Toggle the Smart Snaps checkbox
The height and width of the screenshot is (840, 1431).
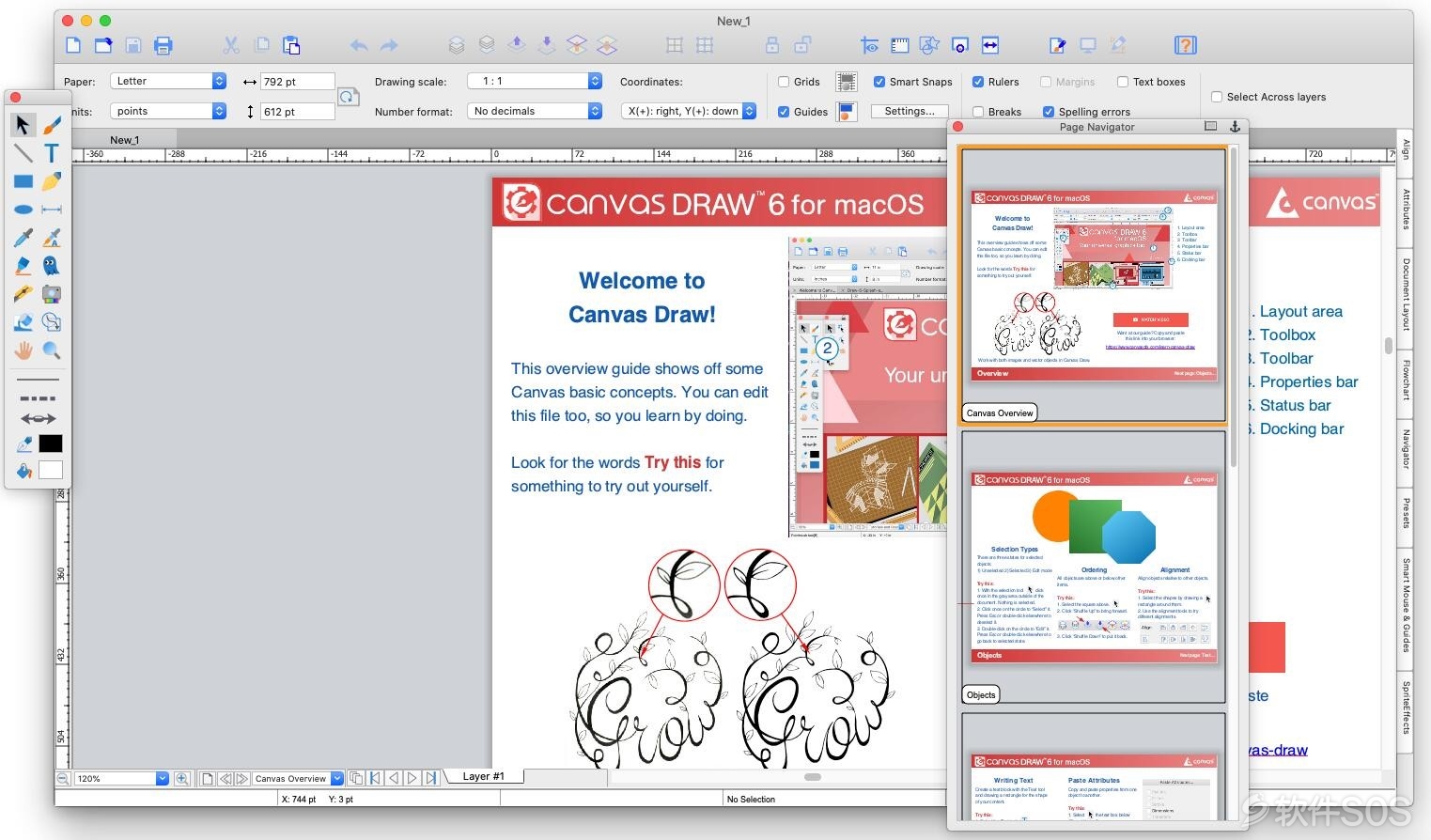click(879, 82)
